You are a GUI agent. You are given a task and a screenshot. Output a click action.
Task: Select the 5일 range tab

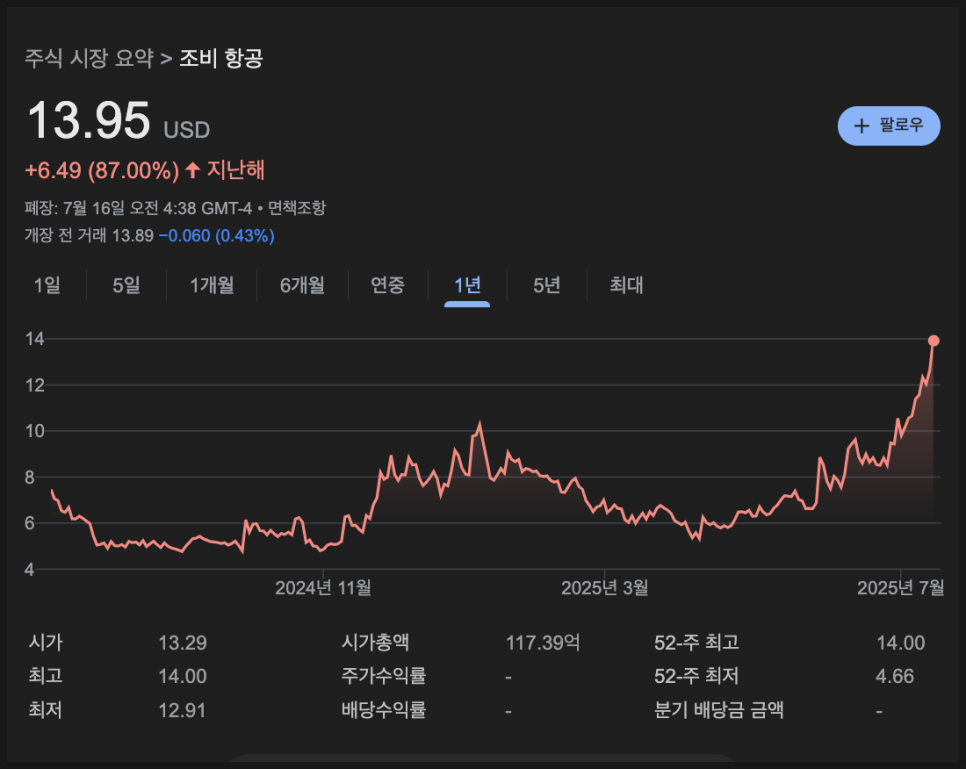(x=126, y=285)
